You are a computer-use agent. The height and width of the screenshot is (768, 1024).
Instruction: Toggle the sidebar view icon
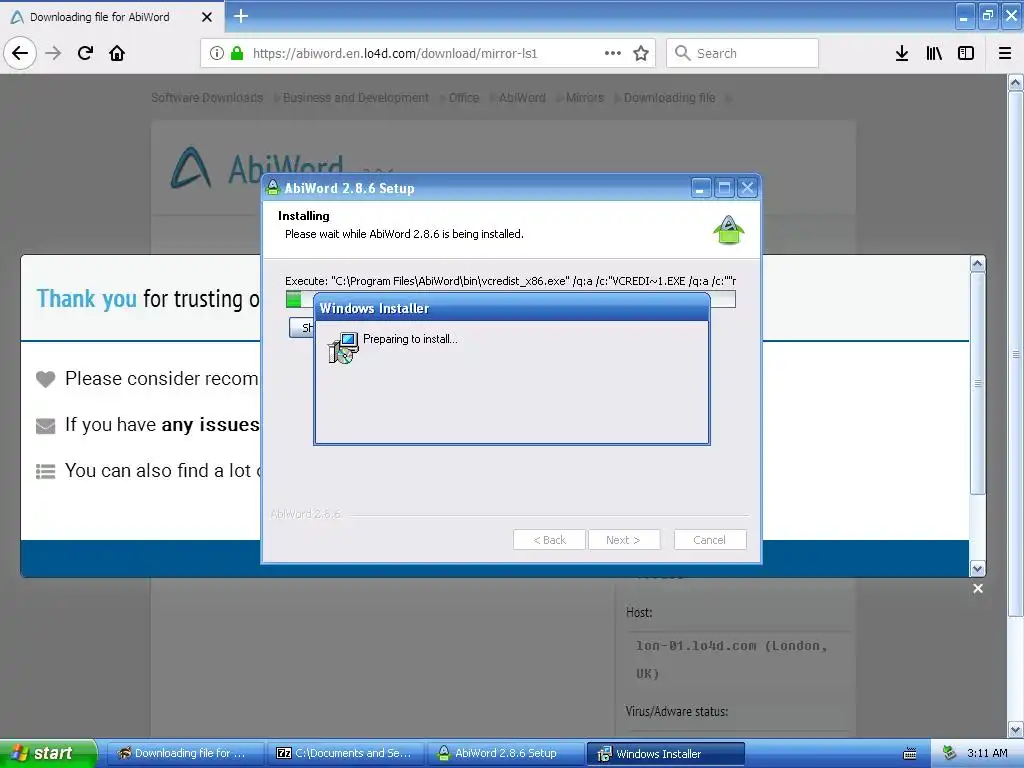966,53
